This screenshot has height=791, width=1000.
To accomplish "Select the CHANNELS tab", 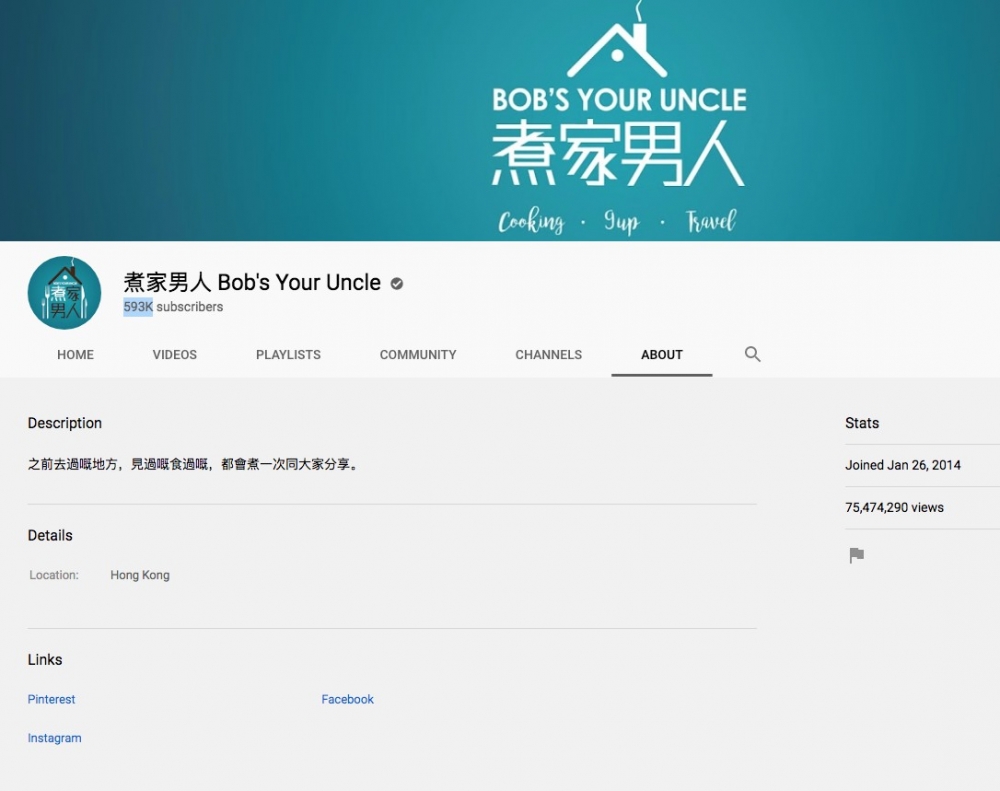I will 548,355.
